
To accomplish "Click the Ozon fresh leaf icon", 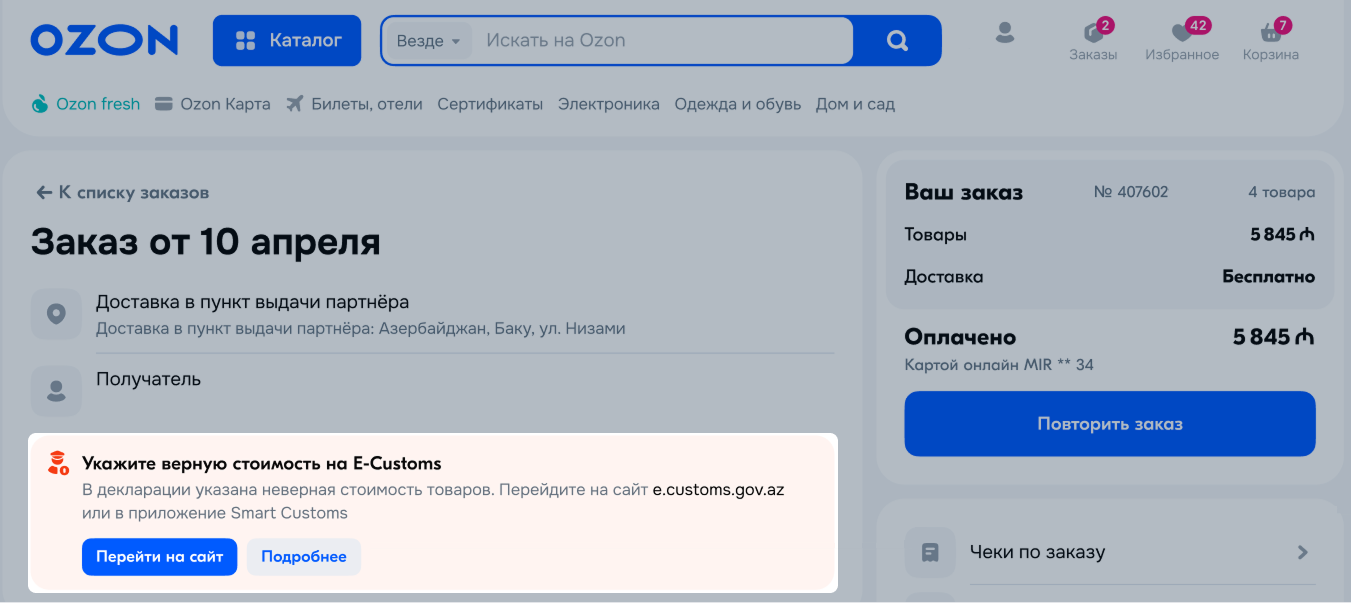I will coord(40,104).
